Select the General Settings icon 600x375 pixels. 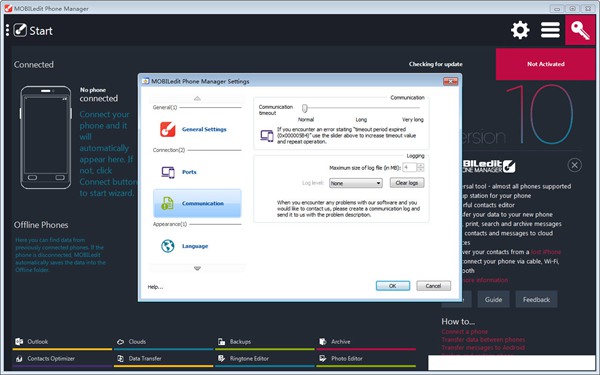[x=168, y=129]
